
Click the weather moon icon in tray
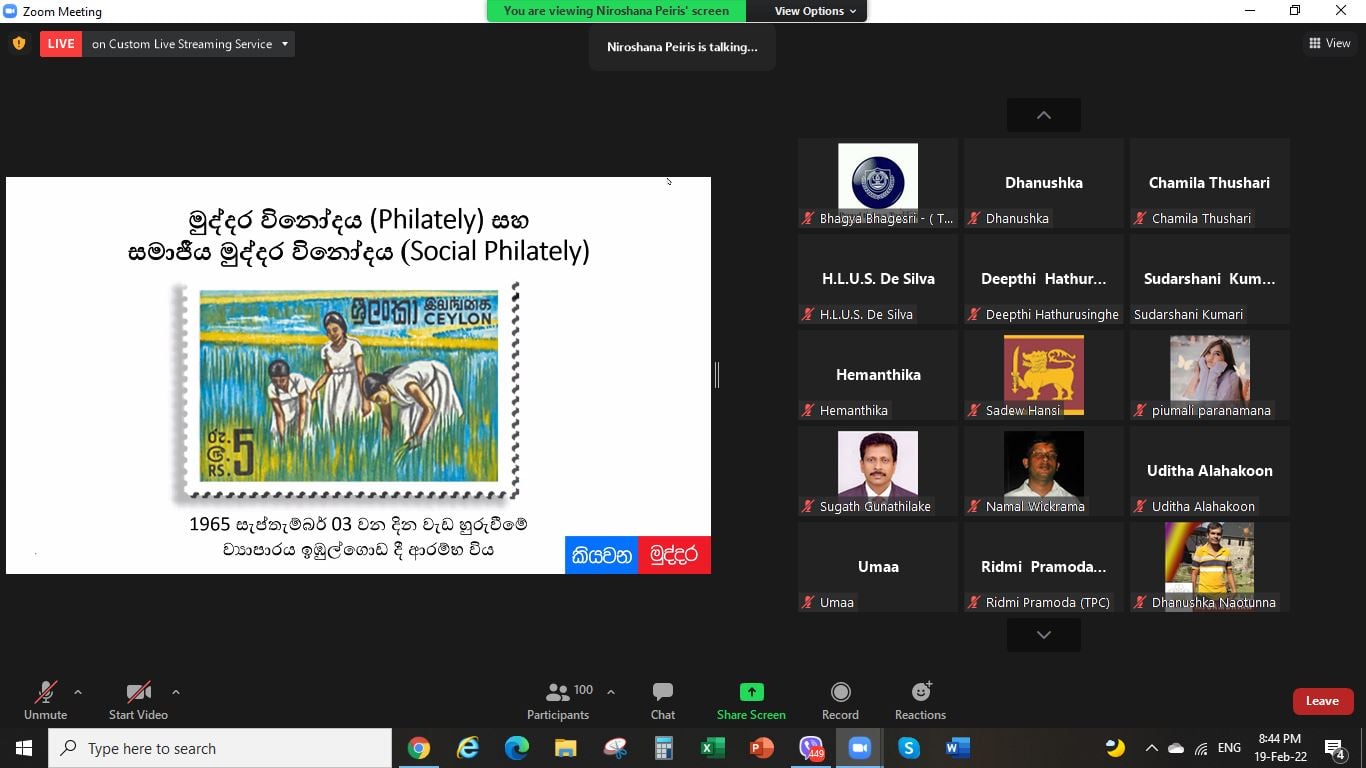tap(1115, 748)
